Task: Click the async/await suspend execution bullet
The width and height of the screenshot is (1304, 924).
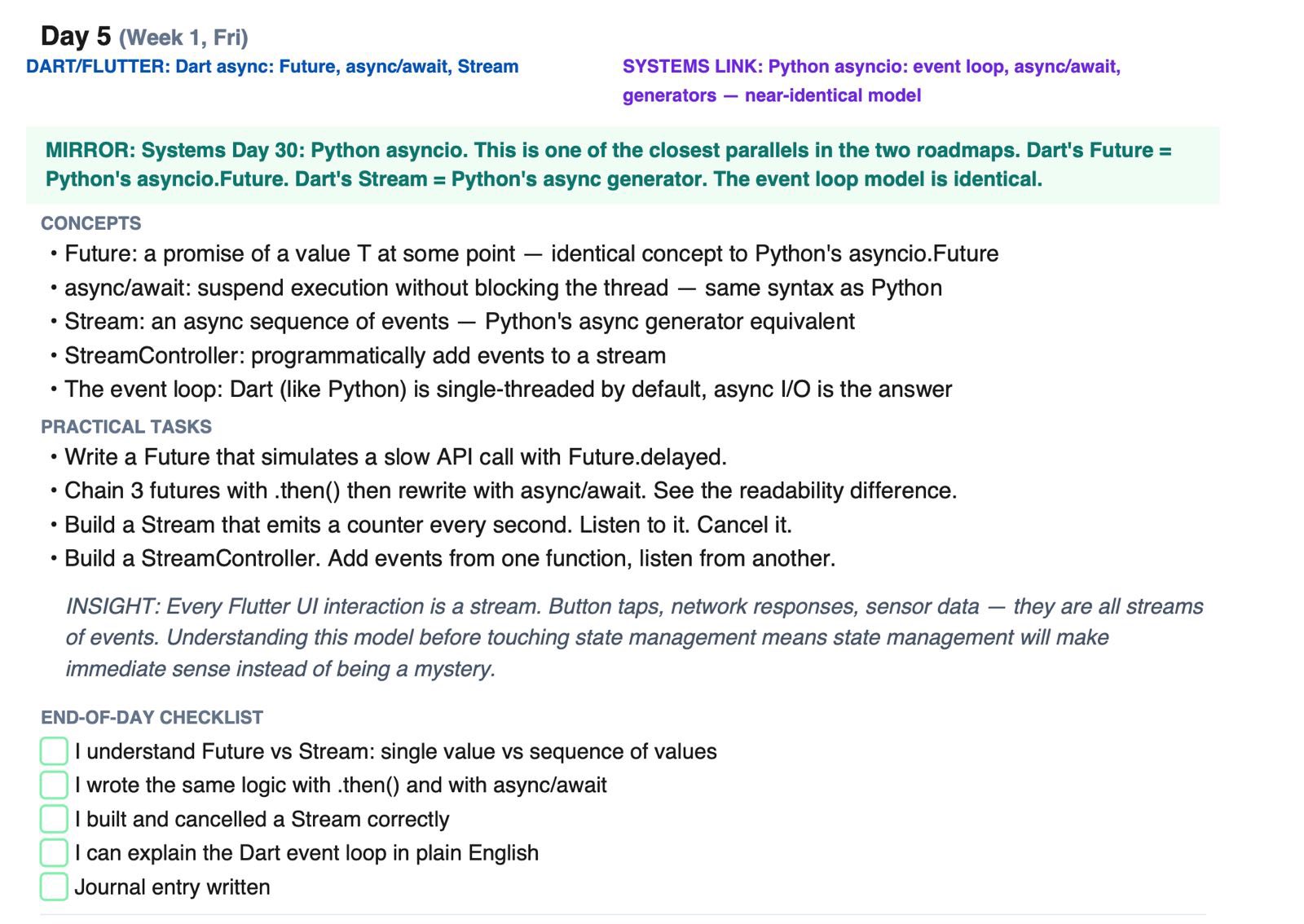Action: 503,288
